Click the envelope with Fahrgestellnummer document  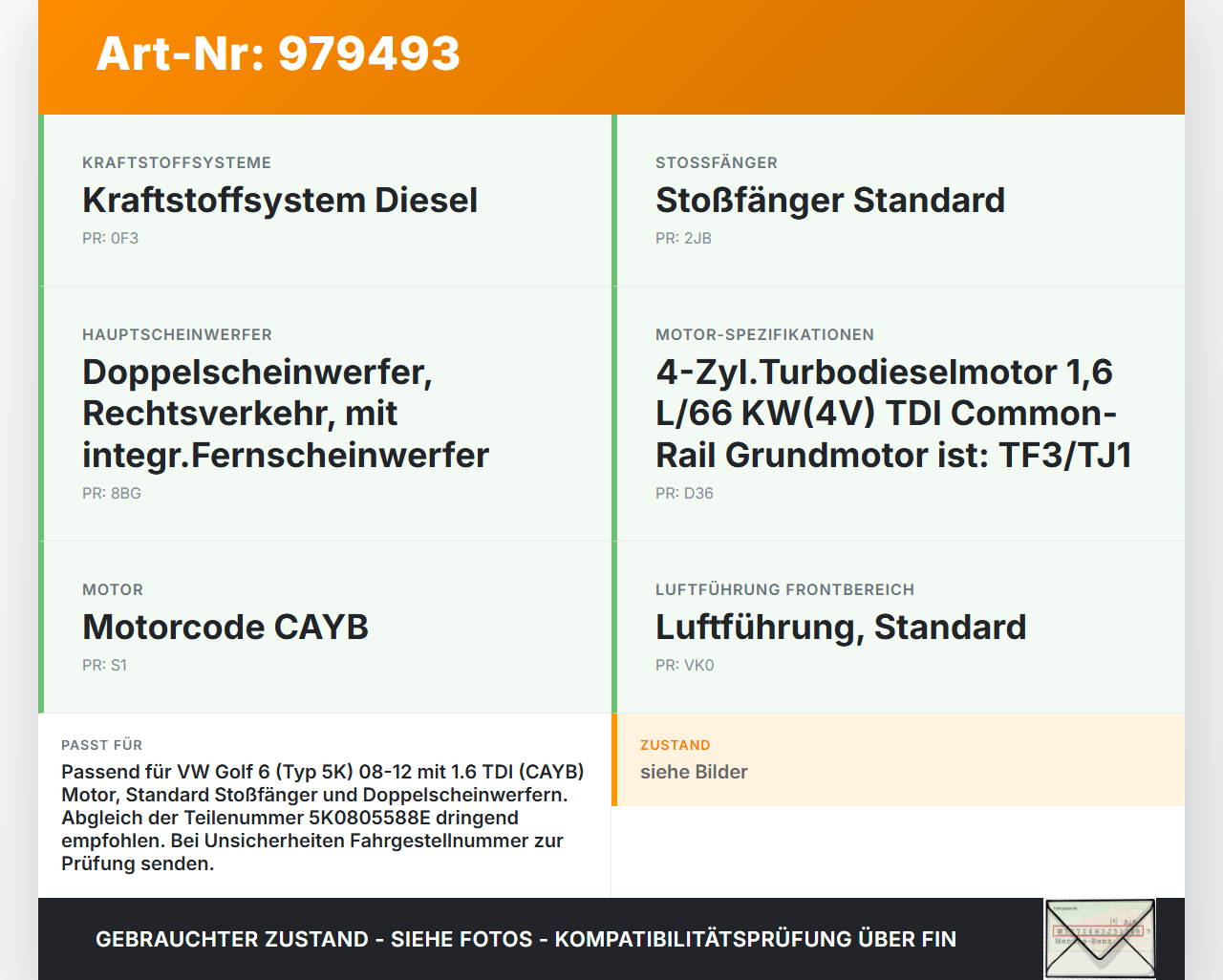tap(1099, 938)
